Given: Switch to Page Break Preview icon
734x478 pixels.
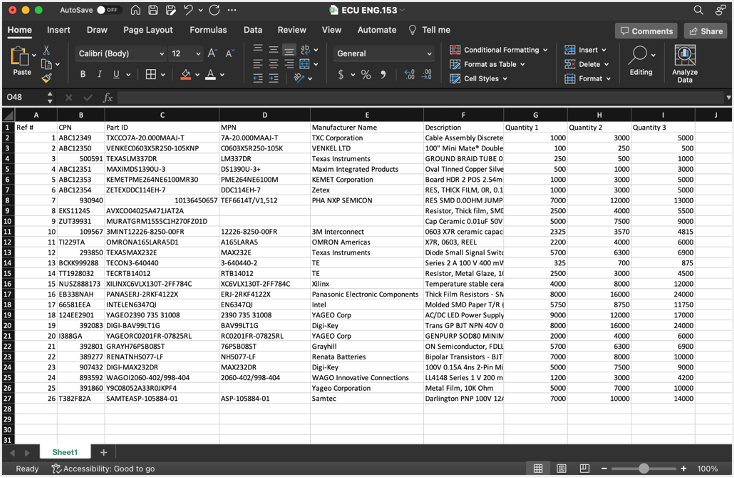Looking at the screenshot, I should pos(584,469).
